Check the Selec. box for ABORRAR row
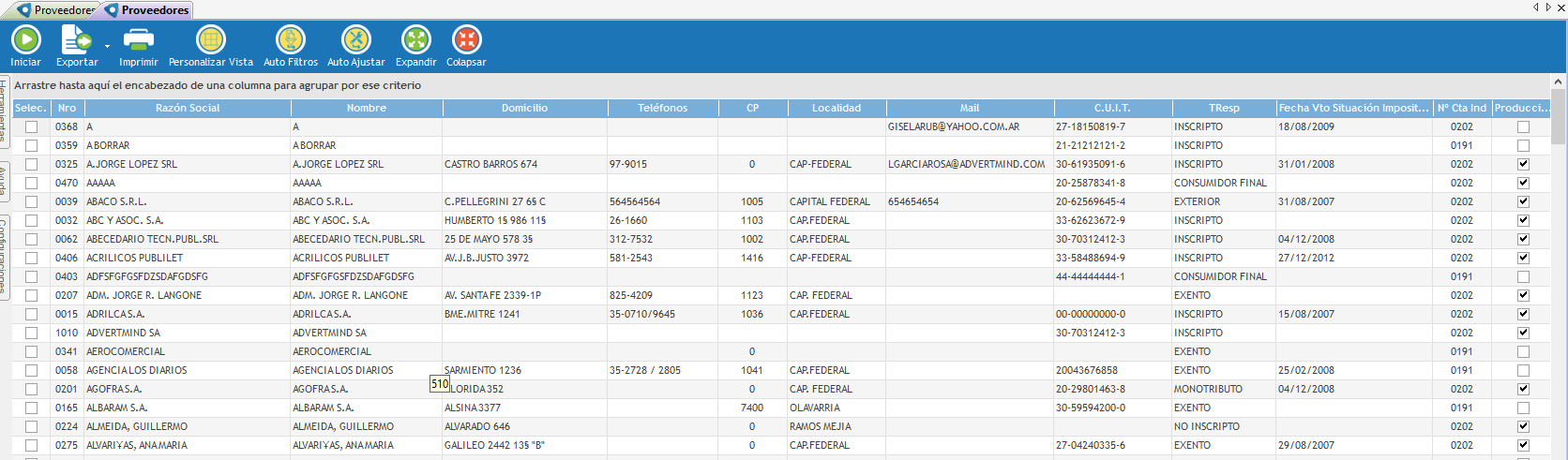The image size is (1568, 460). [32, 145]
